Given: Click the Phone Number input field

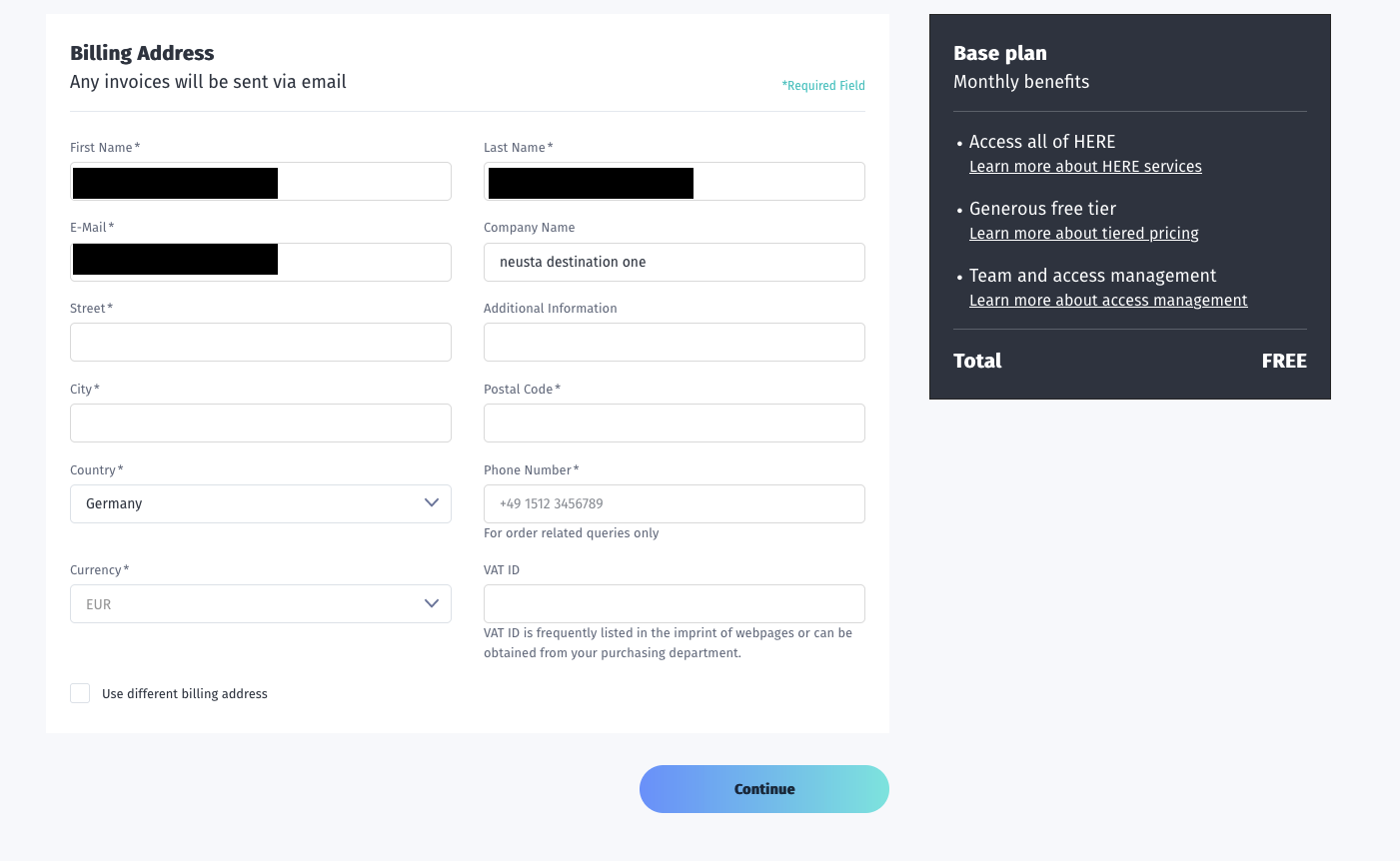Looking at the screenshot, I should click(675, 503).
